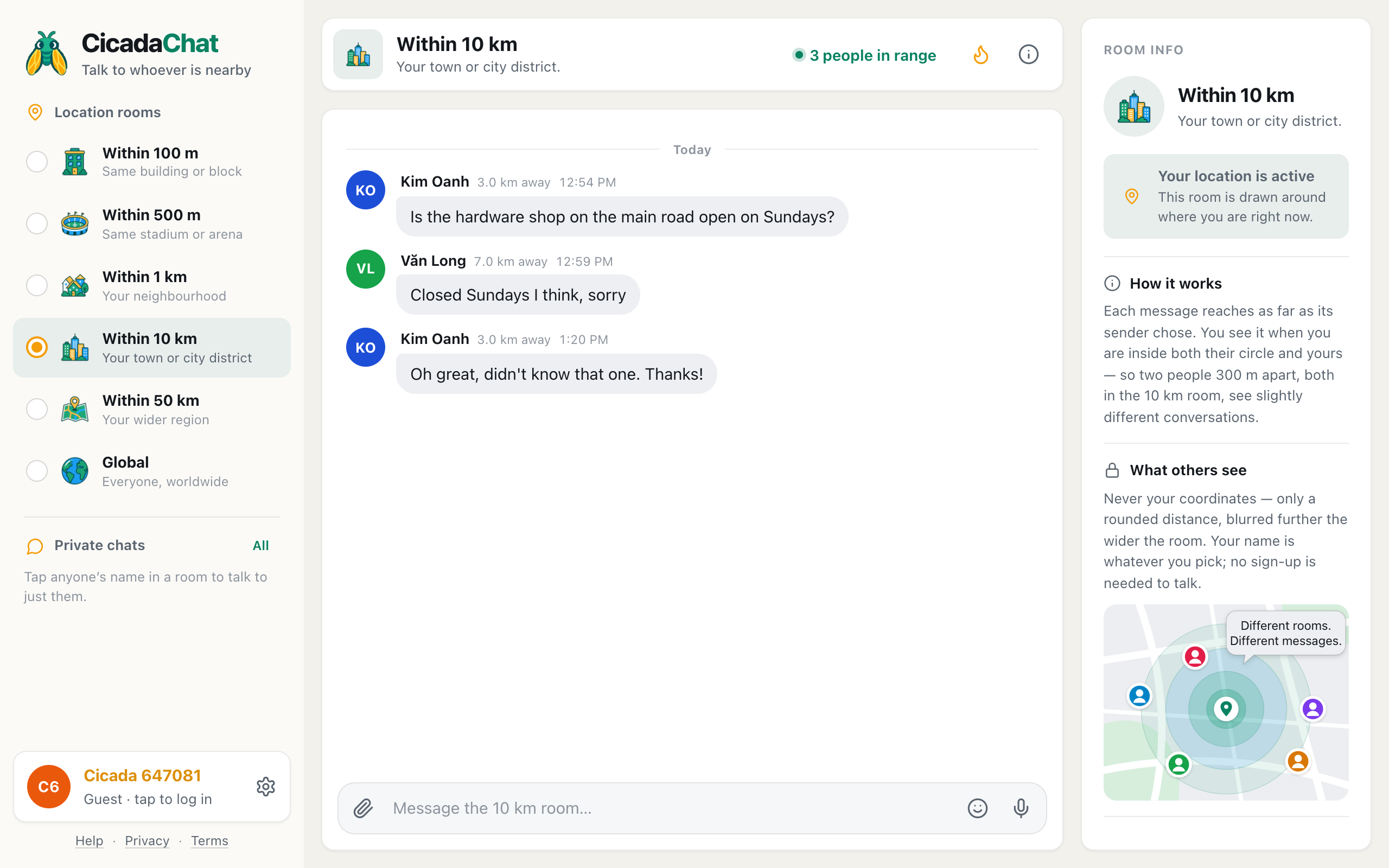
Task: Select the Within 10 km room row
Action: (x=152, y=347)
